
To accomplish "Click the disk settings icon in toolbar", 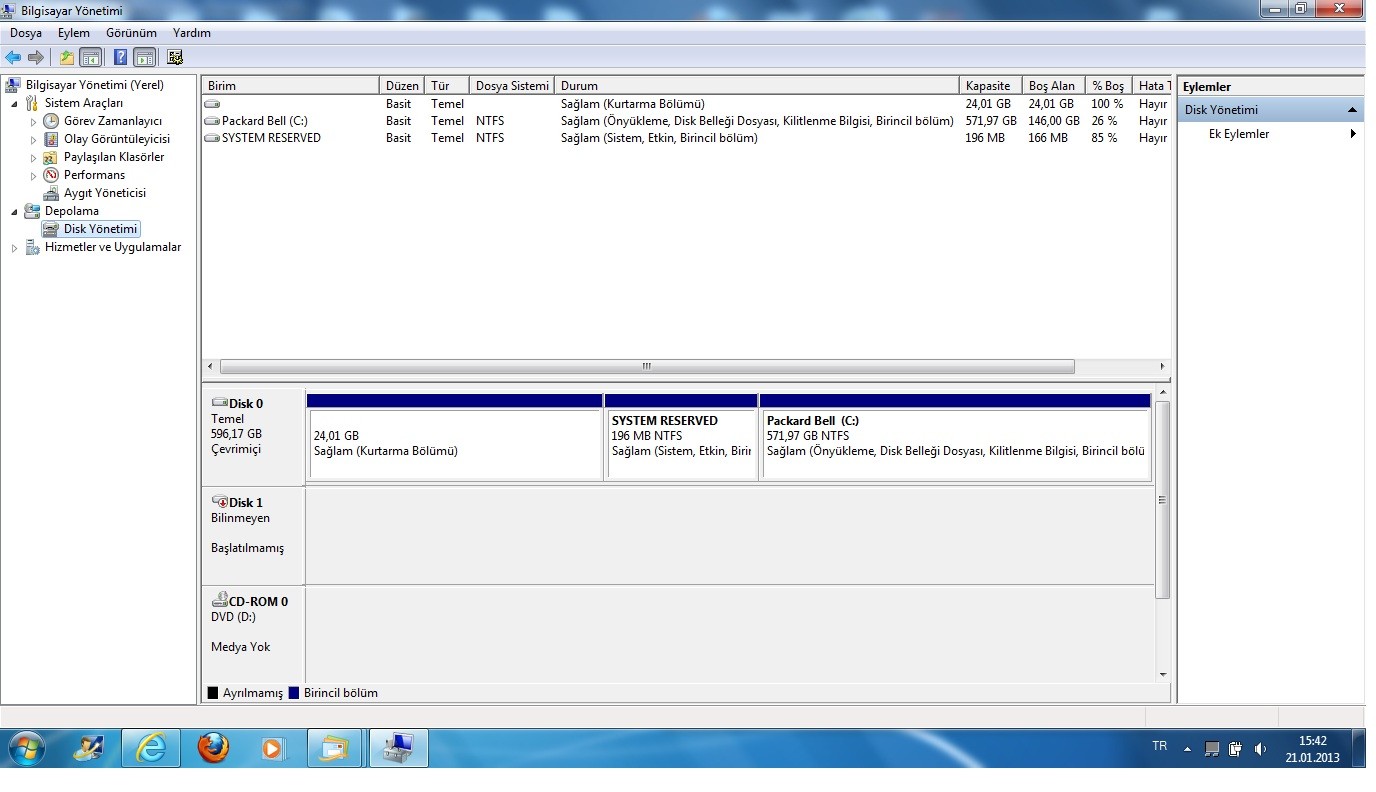I will (x=175, y=57).
